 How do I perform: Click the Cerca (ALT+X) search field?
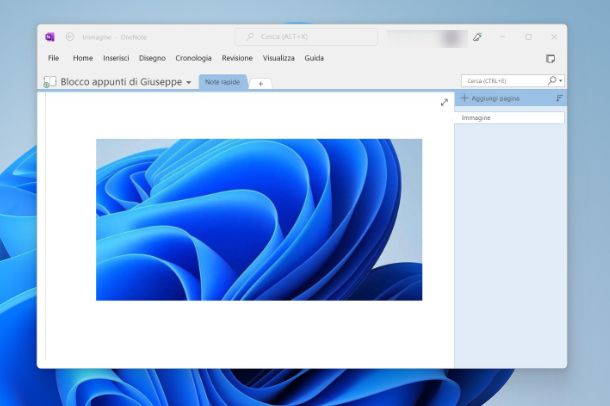pos(307,37)
